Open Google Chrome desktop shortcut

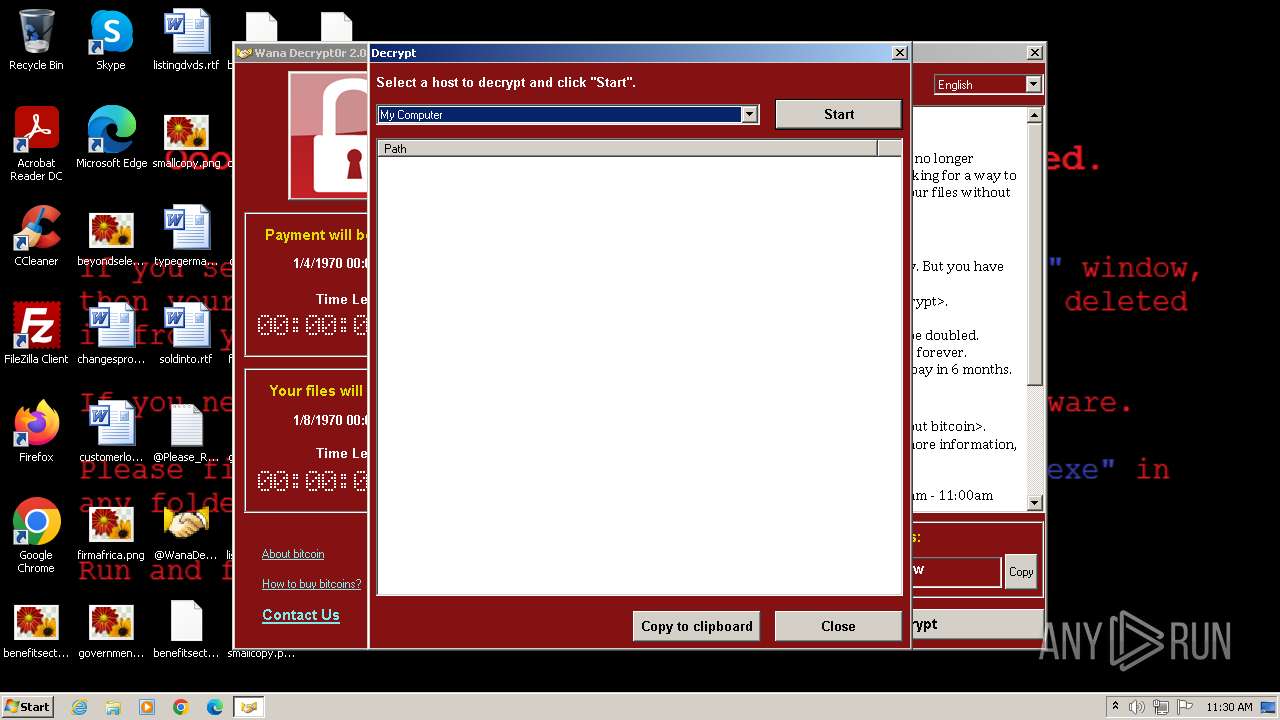tap(36, 536)
